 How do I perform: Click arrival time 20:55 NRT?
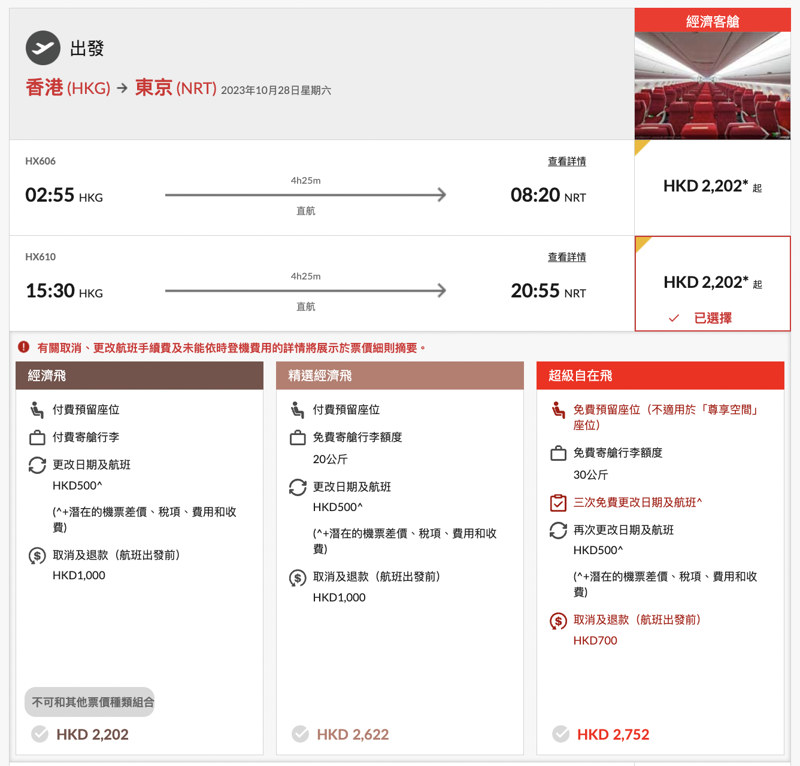tap(548, 291)
